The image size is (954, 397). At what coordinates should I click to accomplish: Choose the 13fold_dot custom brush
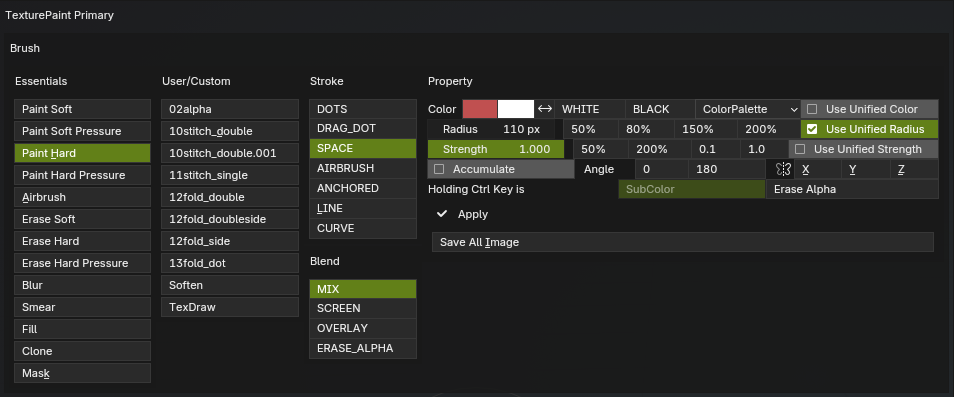pyautogui.click(x=230, y=263)
